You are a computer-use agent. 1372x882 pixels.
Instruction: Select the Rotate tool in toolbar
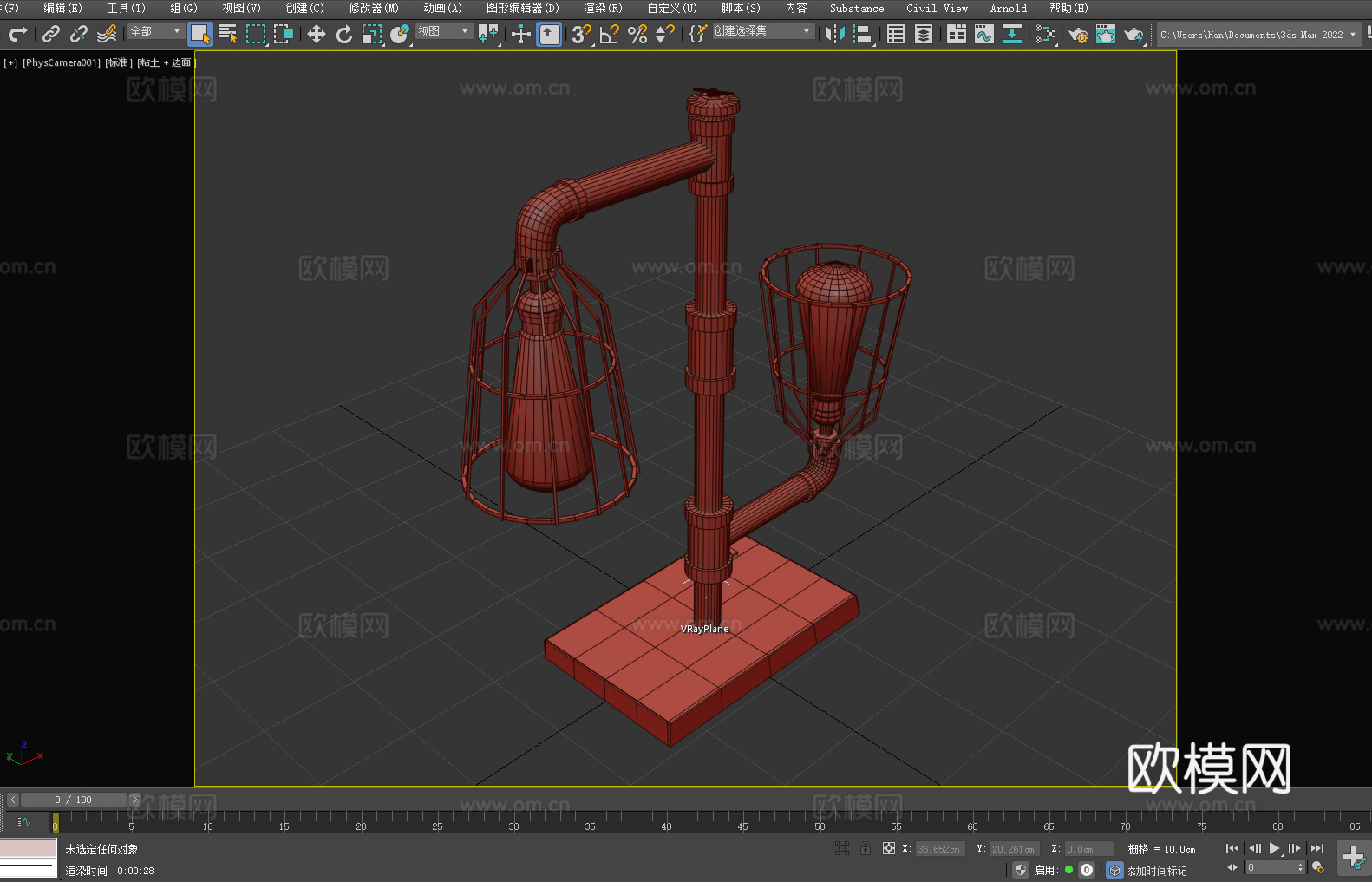(x=344, y=34)
